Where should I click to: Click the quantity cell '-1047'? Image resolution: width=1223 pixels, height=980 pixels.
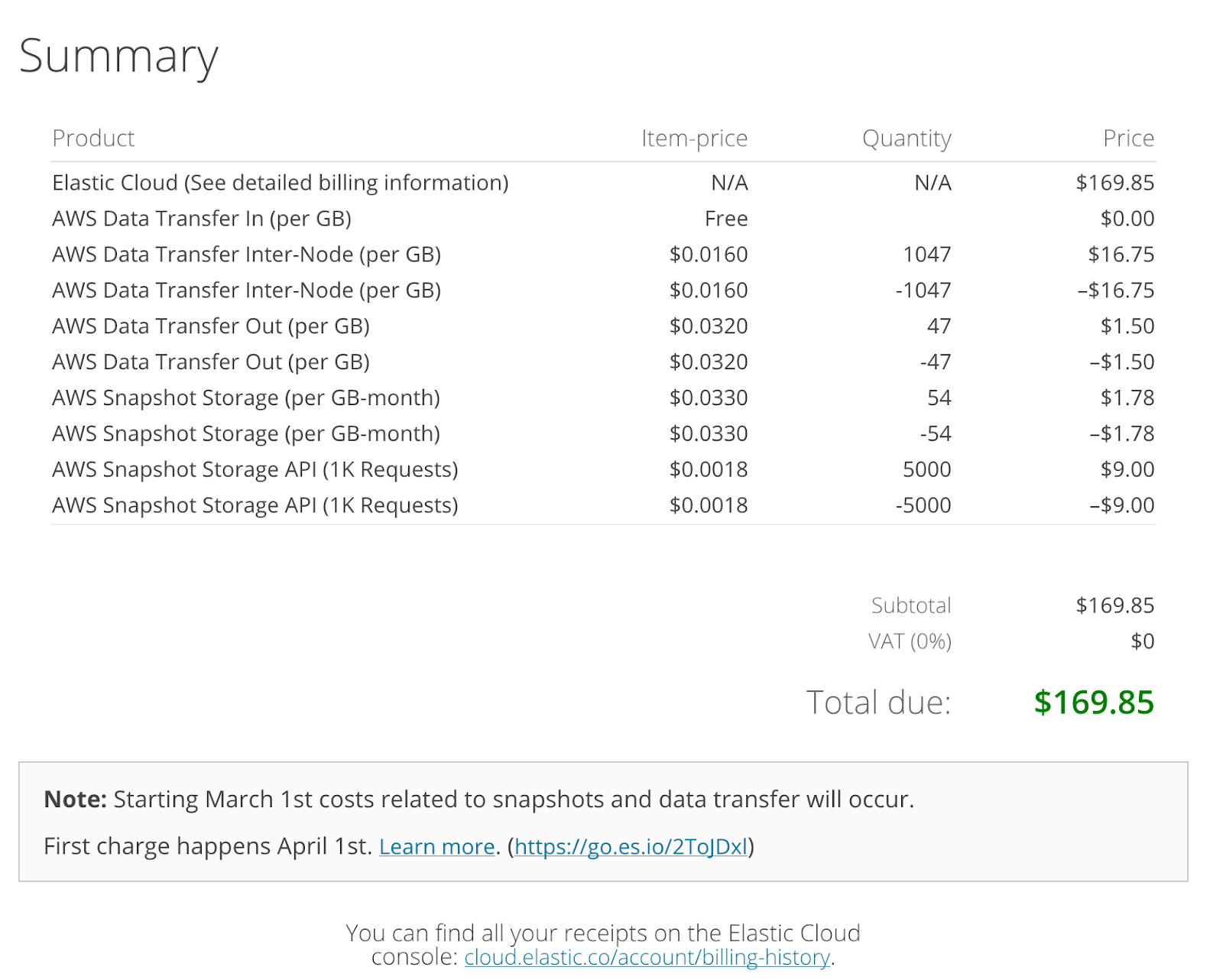[x=923, y=290]
